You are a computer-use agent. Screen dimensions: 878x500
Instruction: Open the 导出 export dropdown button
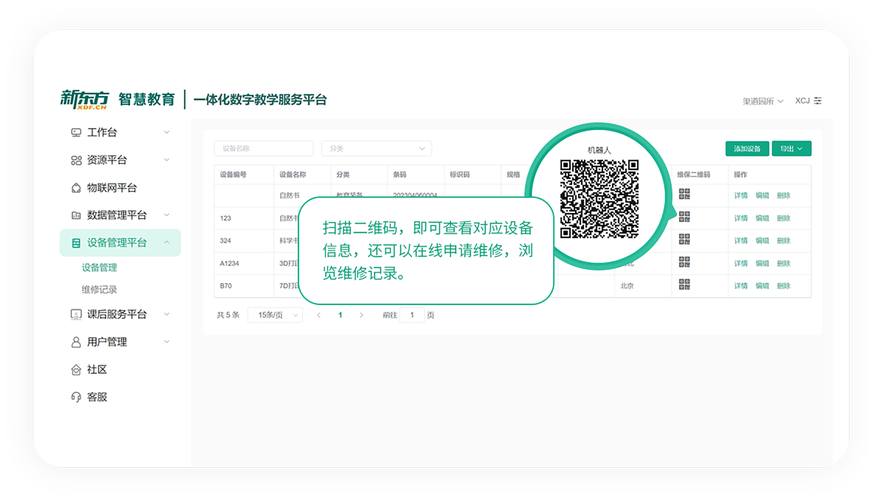(x=791, y=148)
